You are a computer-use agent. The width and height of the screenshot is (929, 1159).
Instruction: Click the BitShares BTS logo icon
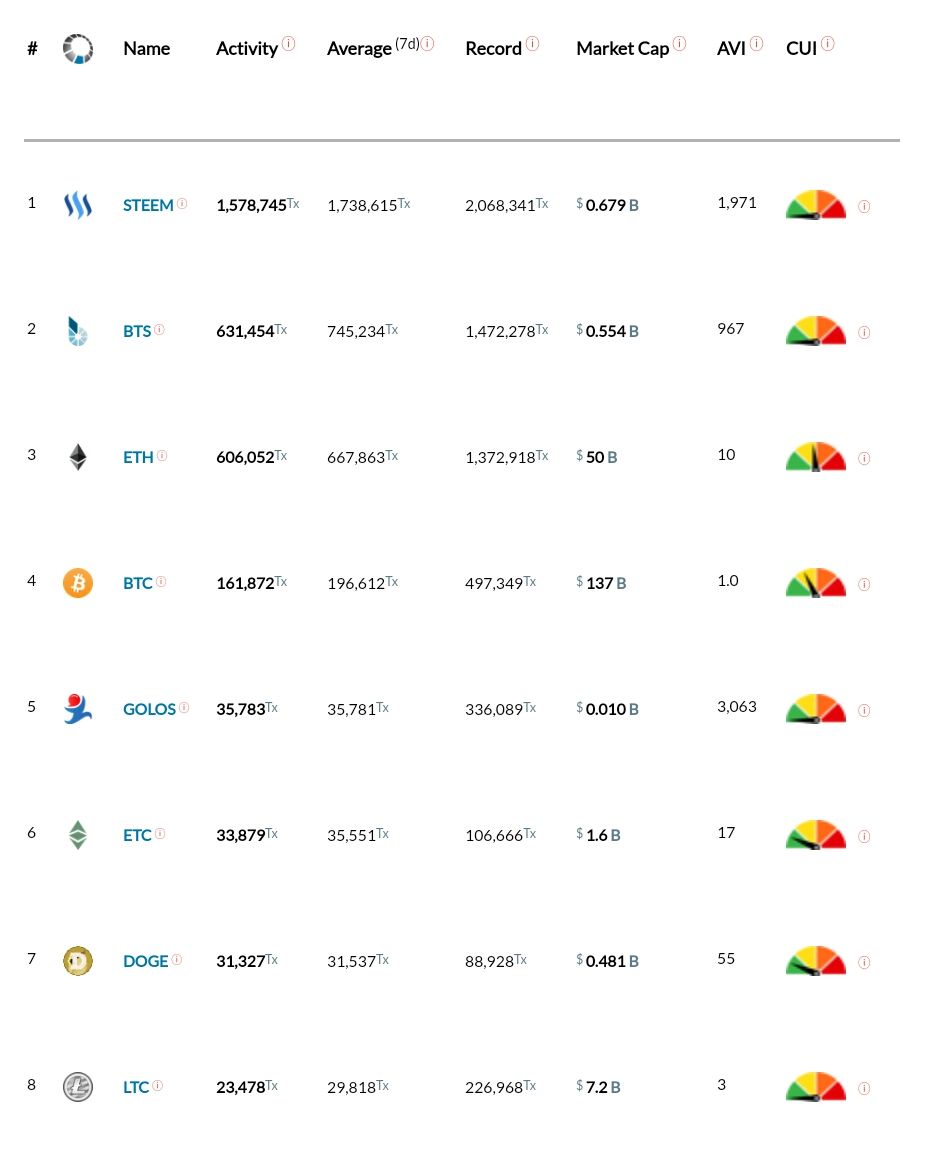[x=78, y=331]
